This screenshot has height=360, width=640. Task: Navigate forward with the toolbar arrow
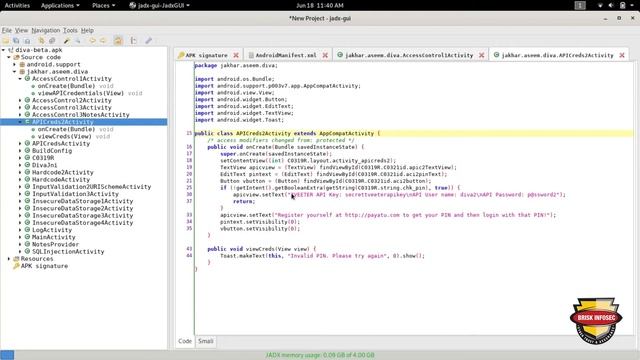point(103,40)
